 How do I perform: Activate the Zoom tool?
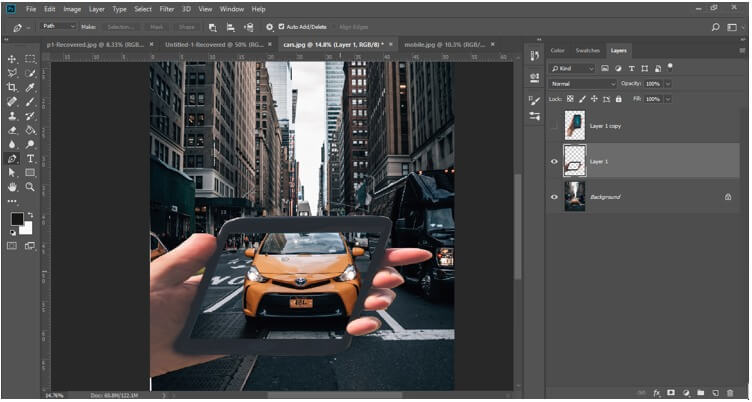pyautogui.click(x=30, y=186)
